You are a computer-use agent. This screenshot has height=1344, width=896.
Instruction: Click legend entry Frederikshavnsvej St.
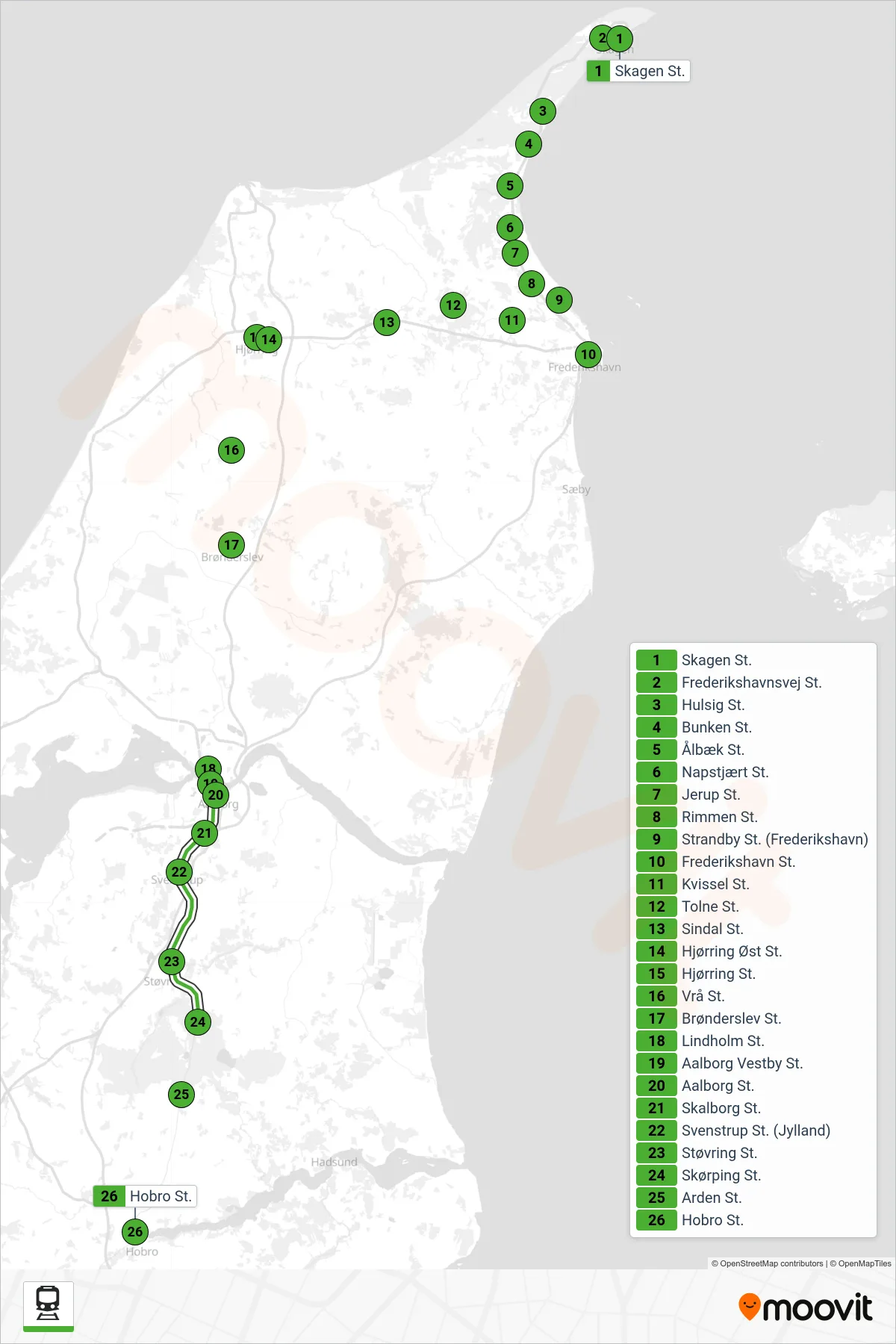753,682
